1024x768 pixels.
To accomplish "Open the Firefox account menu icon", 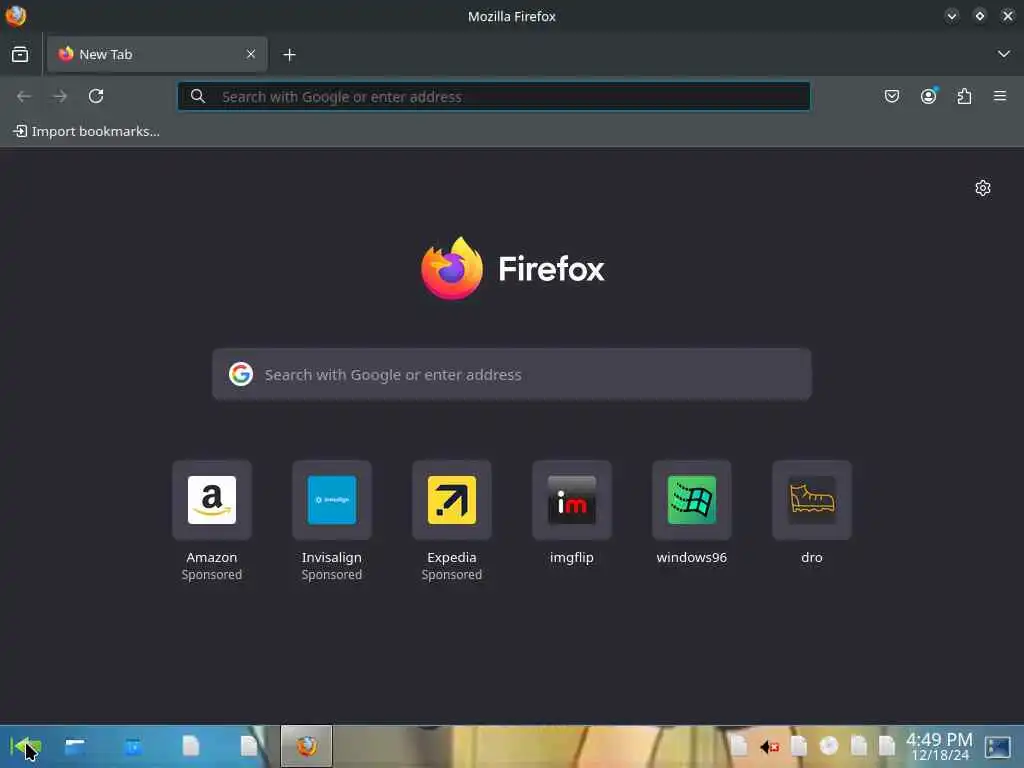I will point(929,96).
